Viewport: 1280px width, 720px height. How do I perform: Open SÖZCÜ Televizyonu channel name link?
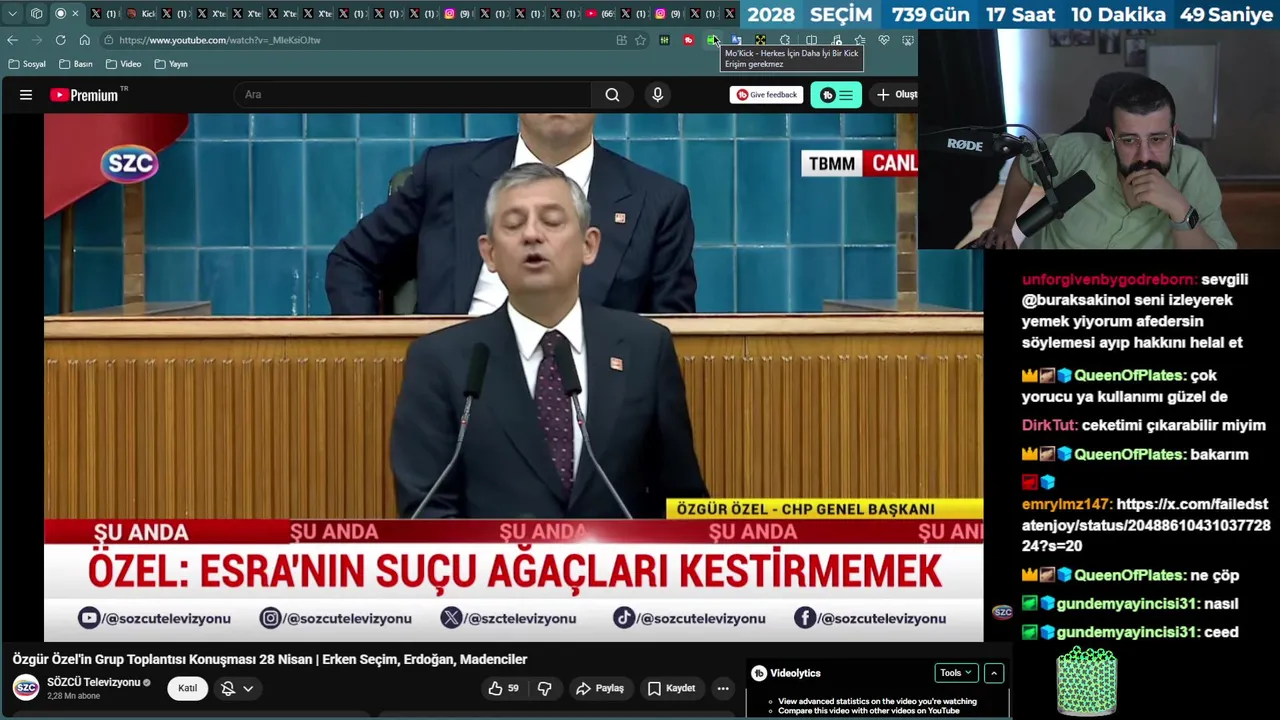pyautogui.click(x=94, y=682)
